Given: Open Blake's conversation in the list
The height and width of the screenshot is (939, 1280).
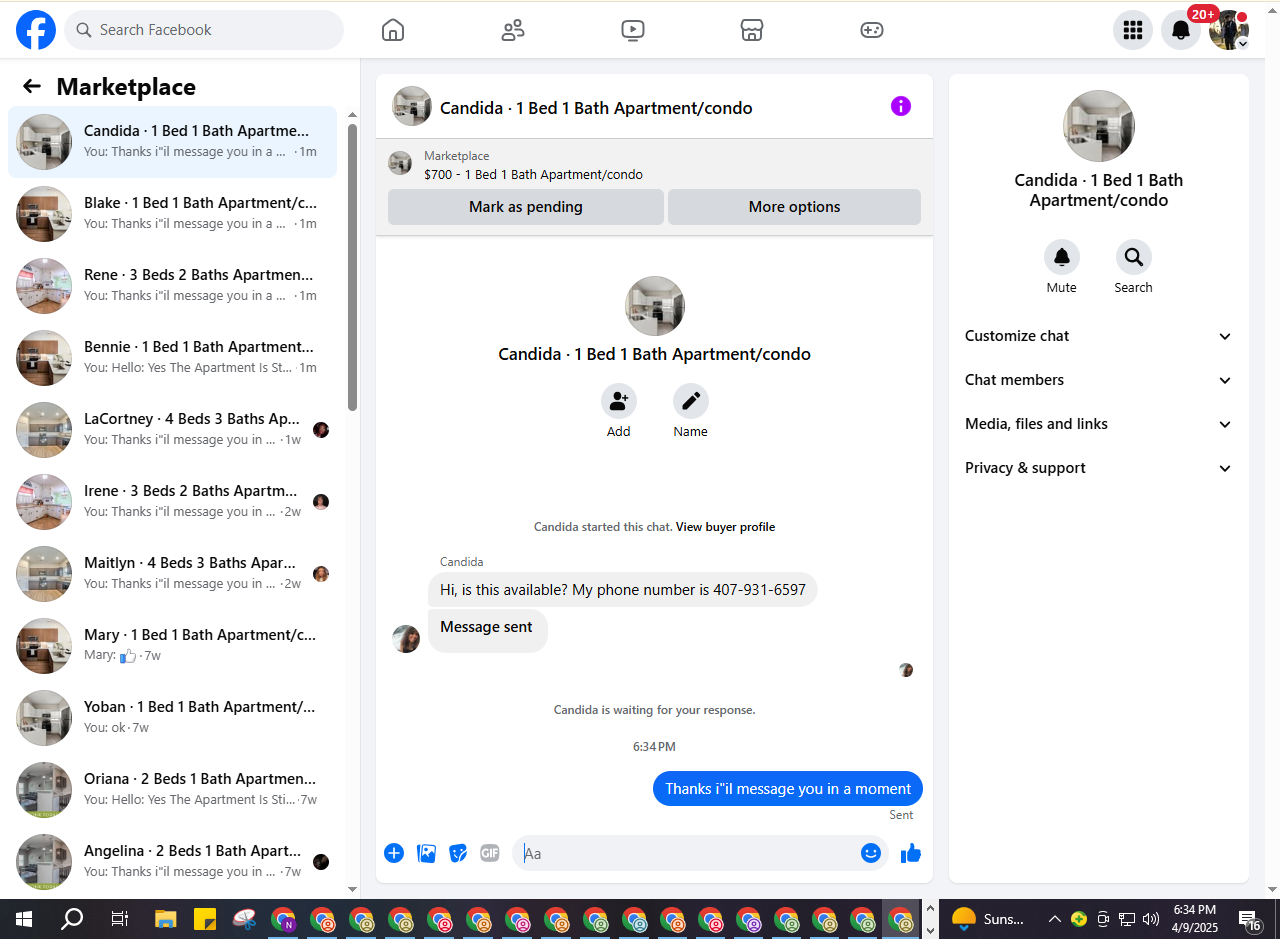Looking at the screenshot, I should pos(173,214).
